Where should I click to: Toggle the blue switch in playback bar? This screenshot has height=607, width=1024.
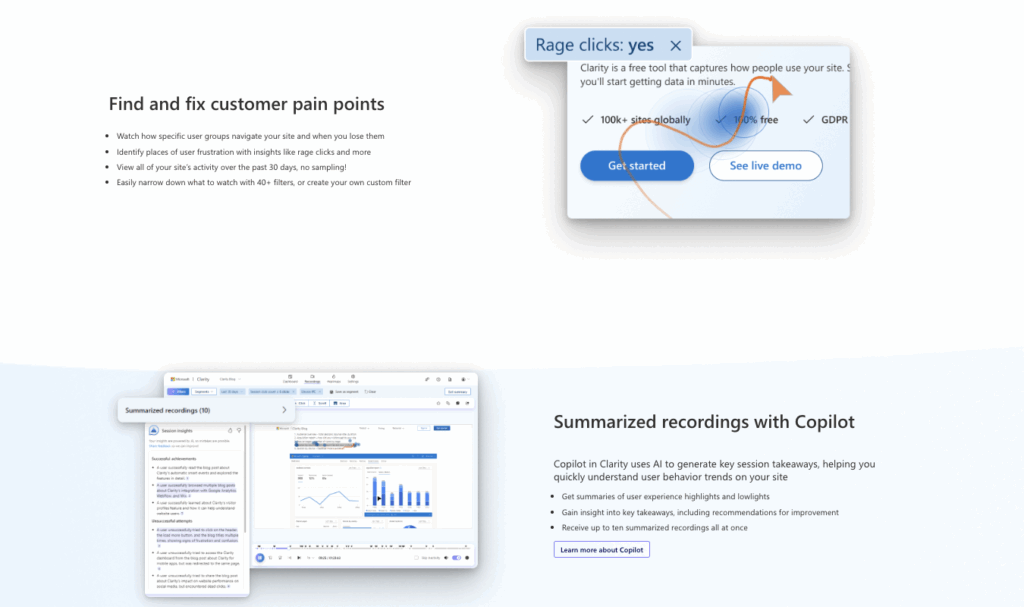click(456, 558)
